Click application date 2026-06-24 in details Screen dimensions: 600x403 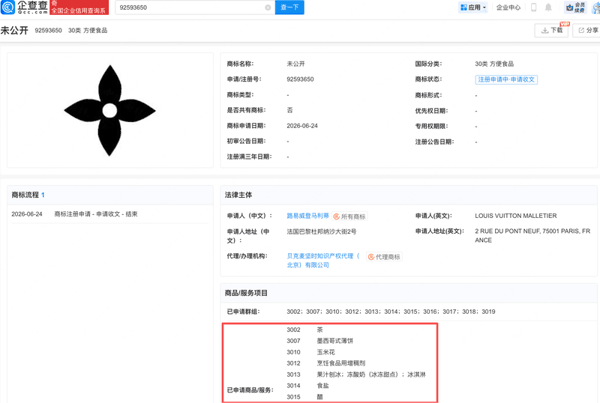302,126
